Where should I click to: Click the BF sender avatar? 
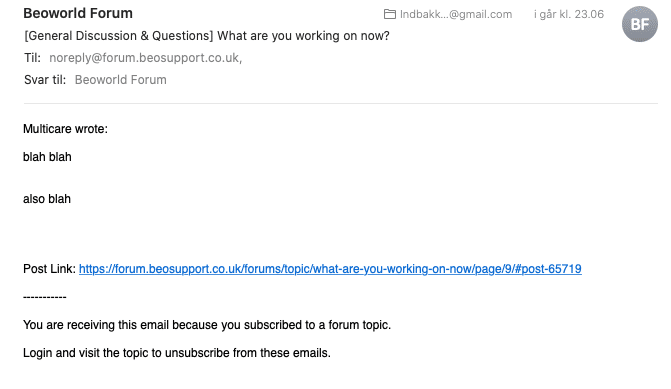click(x=639, y=24)
